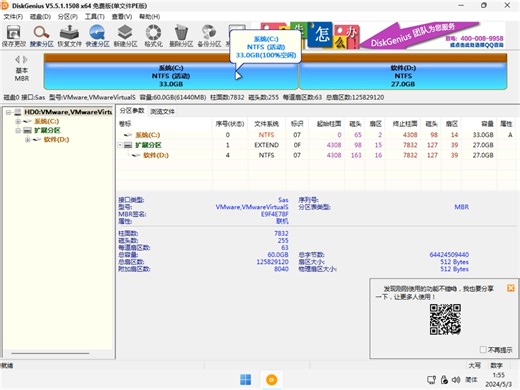Click the Save Changes (保存更改) toolbar icon

[13, 36]
